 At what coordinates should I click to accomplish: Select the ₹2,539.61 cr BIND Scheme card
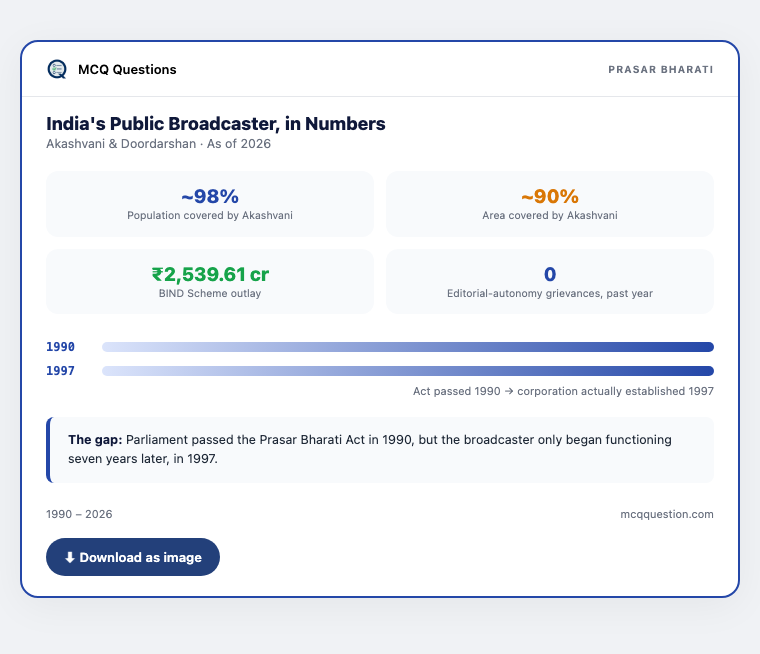[210, 281]
